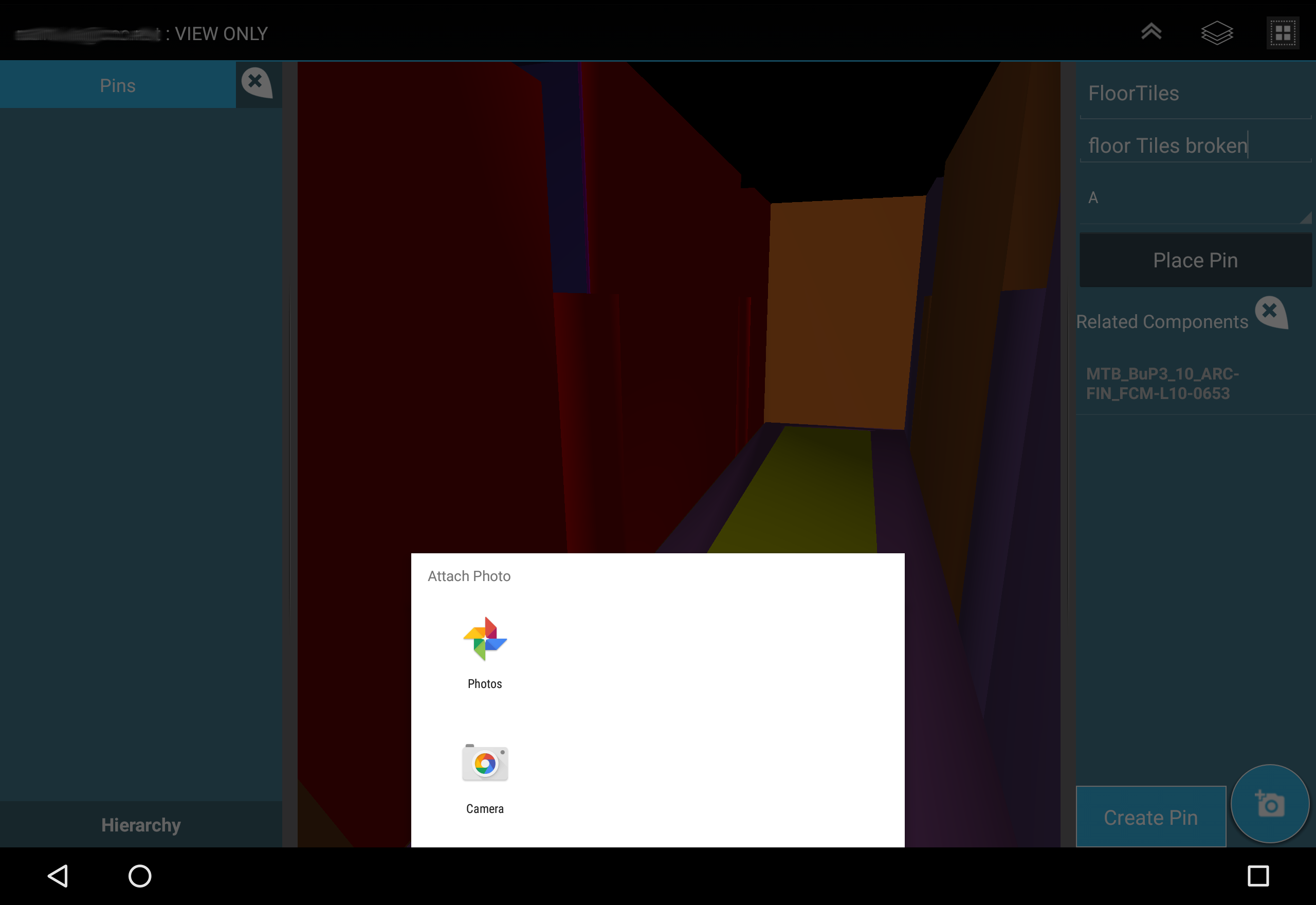
Task: Open the layers stack icon
Action: pos(1216,33)
